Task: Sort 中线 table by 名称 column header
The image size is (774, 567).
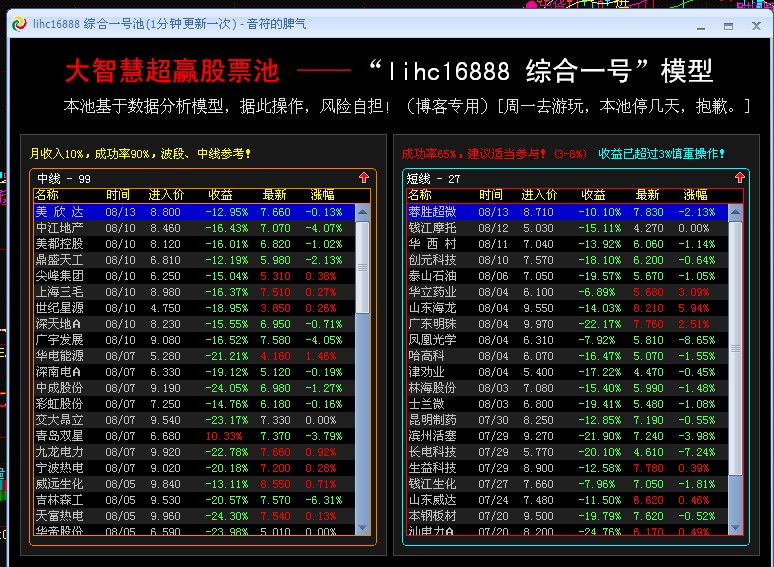Action: tap(47, 195)
